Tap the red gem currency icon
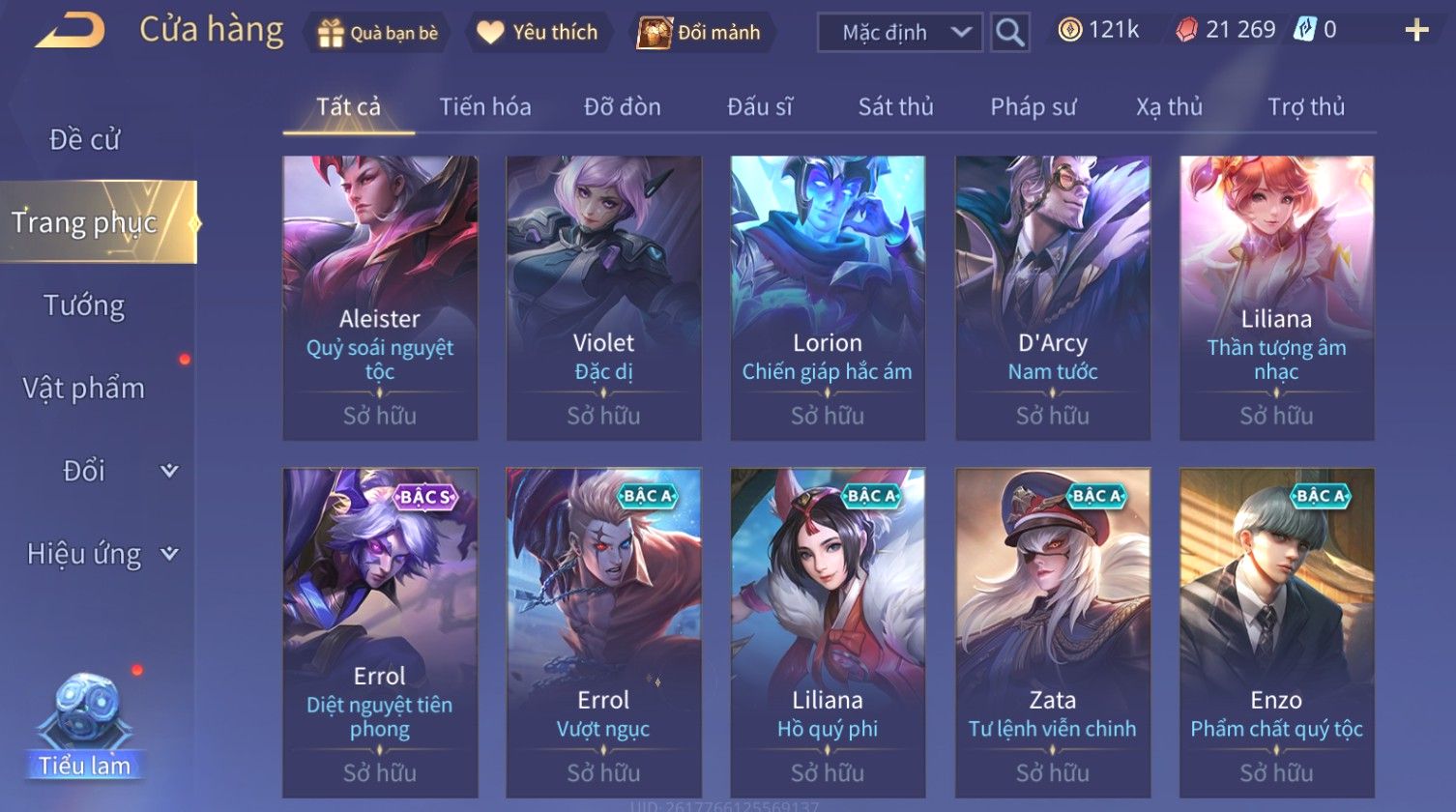 (1186, 31)
